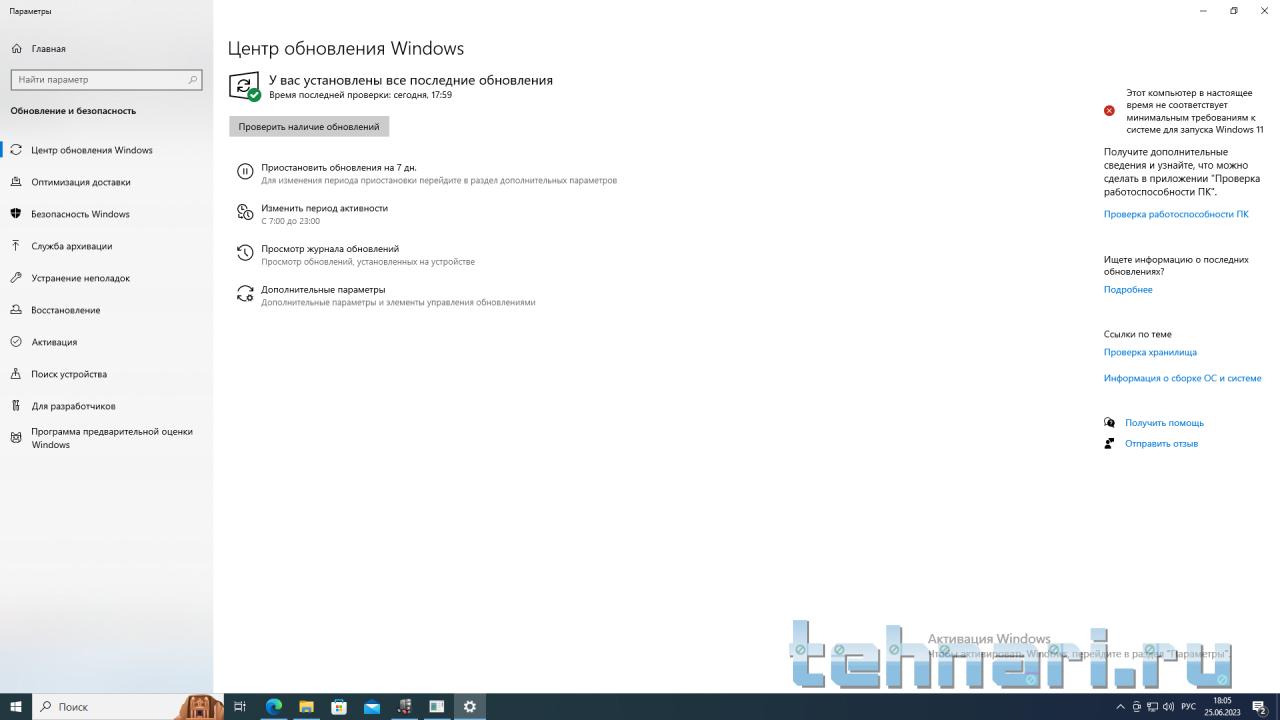Open the clock showing 18:05

pos(1222,707)
